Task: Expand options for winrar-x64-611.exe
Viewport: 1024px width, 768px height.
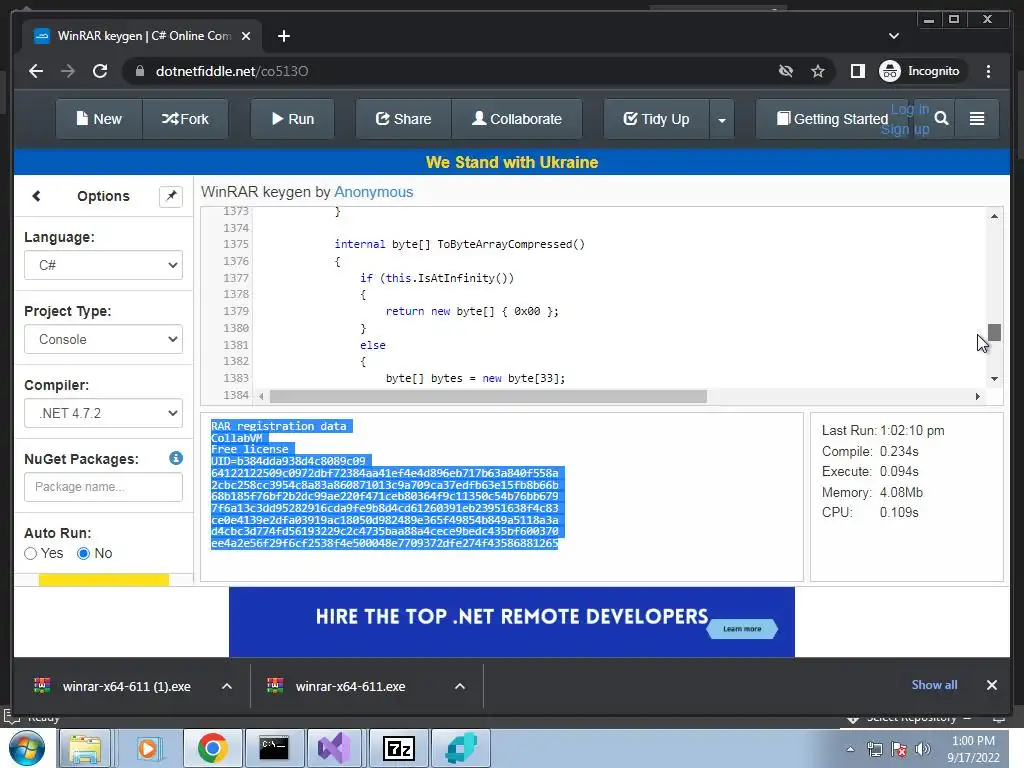Action: click(x=460, y=686)
